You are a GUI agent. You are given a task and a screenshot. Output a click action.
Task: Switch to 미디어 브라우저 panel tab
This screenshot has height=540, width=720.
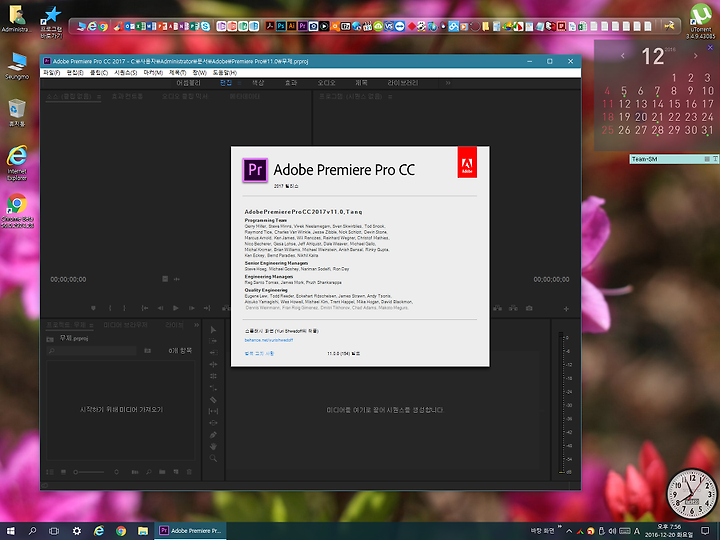pos(125,325)
